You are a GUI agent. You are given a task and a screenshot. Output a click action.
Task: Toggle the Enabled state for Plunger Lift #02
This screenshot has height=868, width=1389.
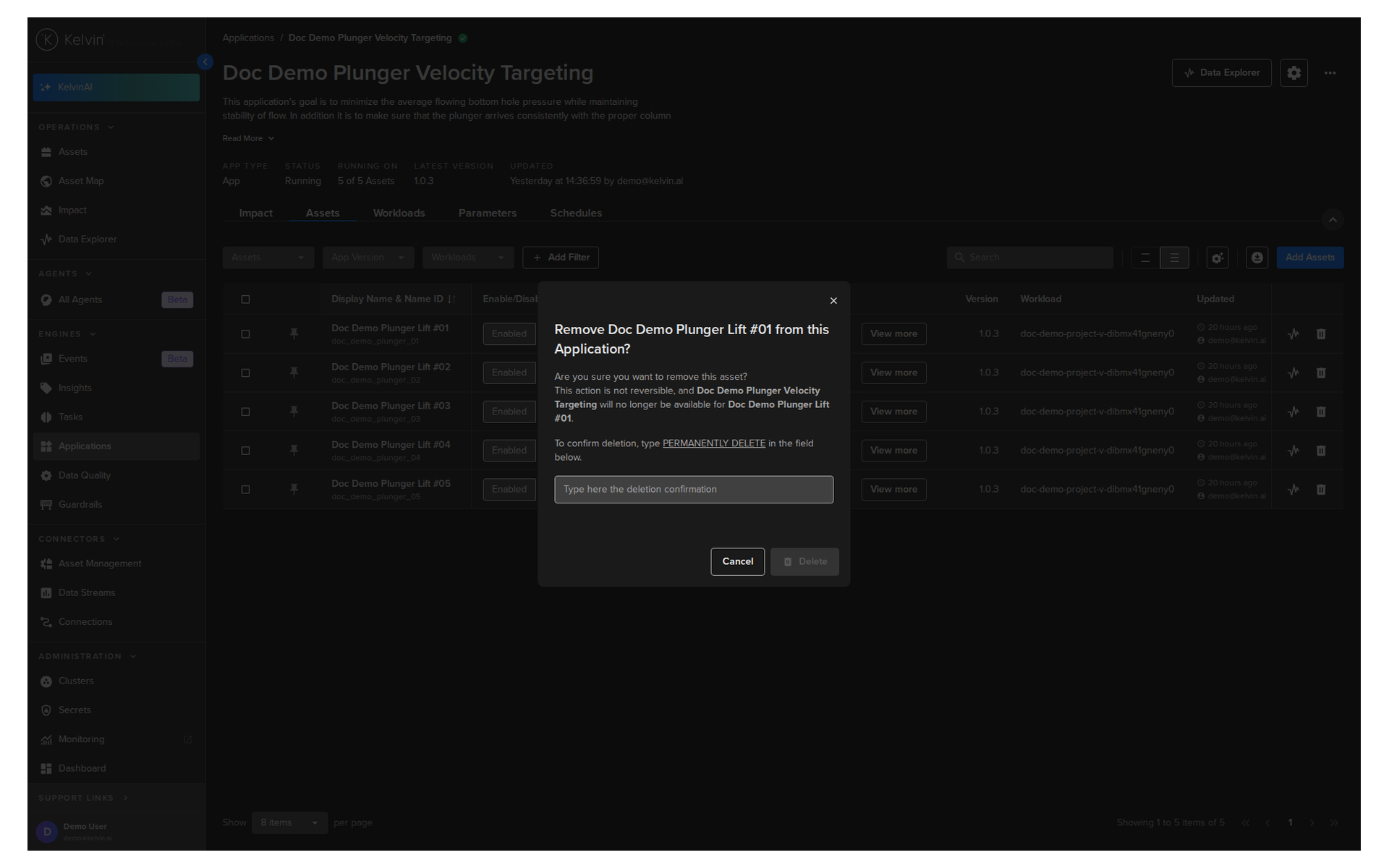(x=509, y=373)
